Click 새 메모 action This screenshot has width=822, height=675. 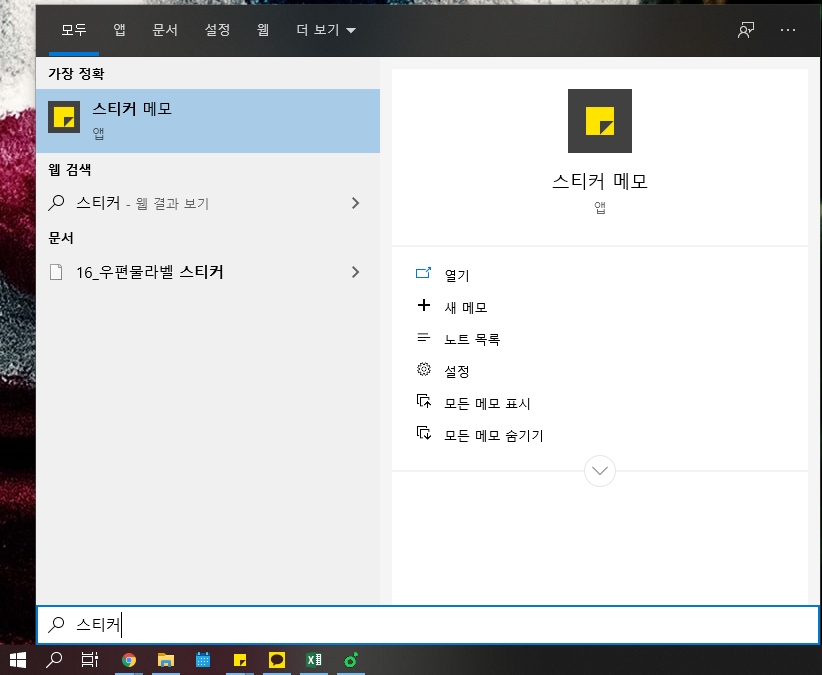pos(466,307)
